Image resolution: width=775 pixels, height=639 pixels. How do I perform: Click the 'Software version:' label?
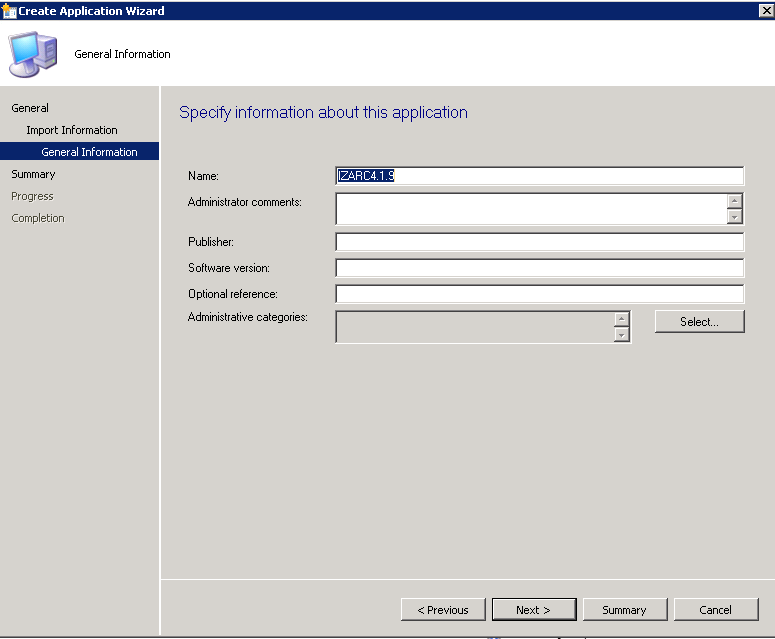pyautogui.click(x=229, y=268)
